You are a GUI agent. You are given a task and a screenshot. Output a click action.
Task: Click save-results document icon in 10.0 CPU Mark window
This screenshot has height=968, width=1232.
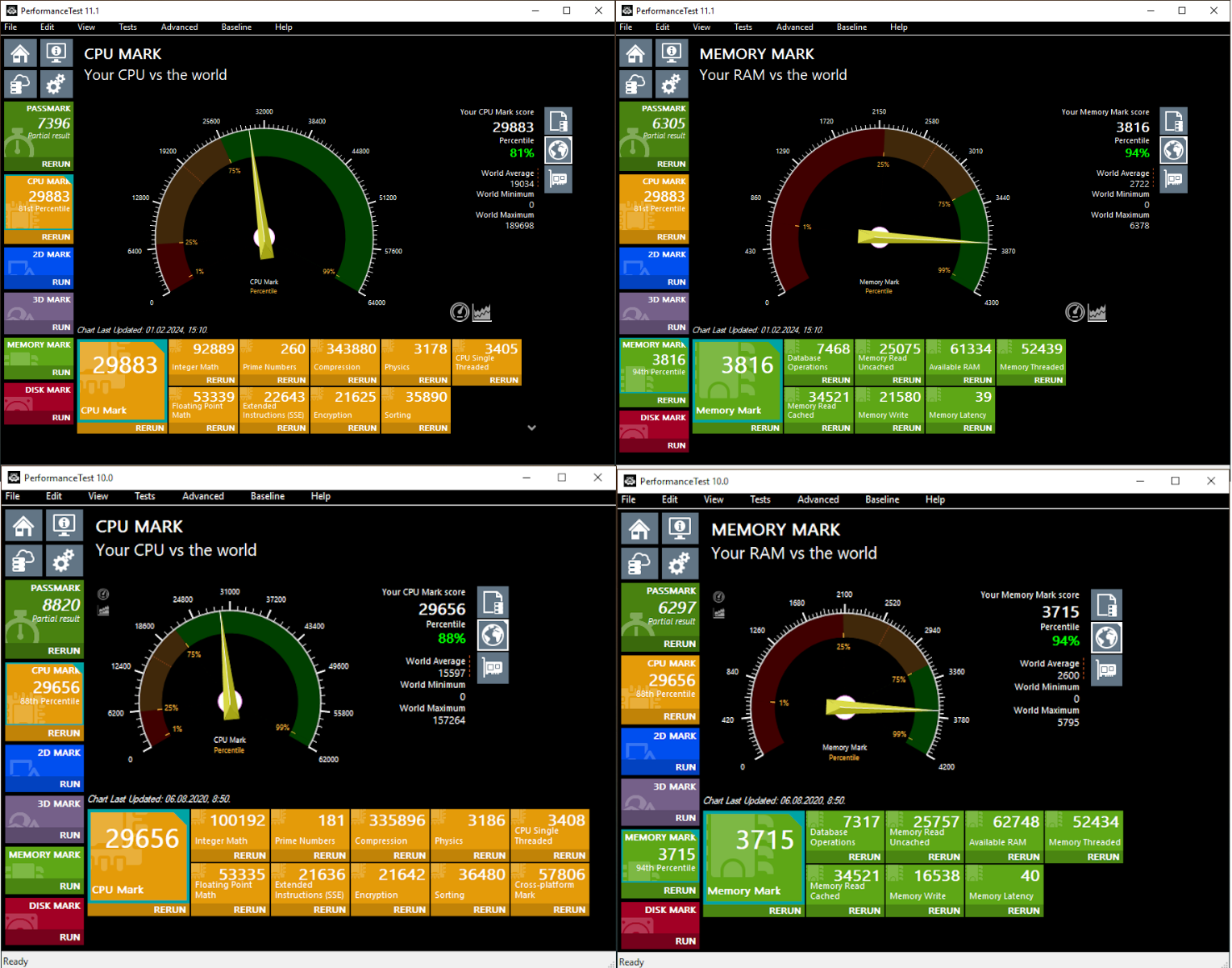(493, 602)
